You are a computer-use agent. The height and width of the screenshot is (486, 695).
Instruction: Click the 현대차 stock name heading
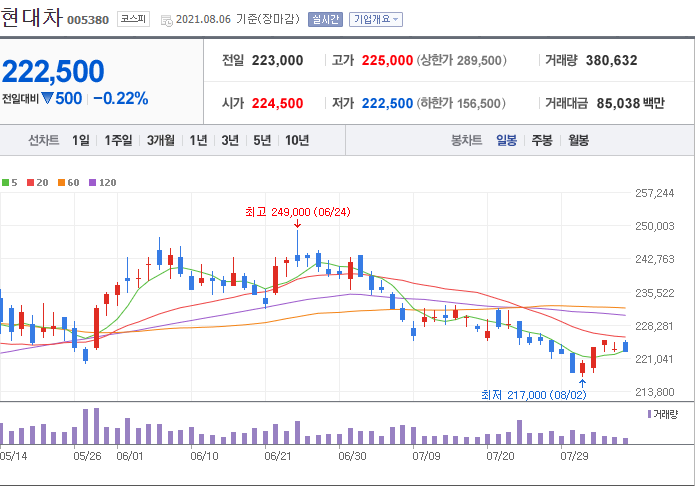point(32,17)
